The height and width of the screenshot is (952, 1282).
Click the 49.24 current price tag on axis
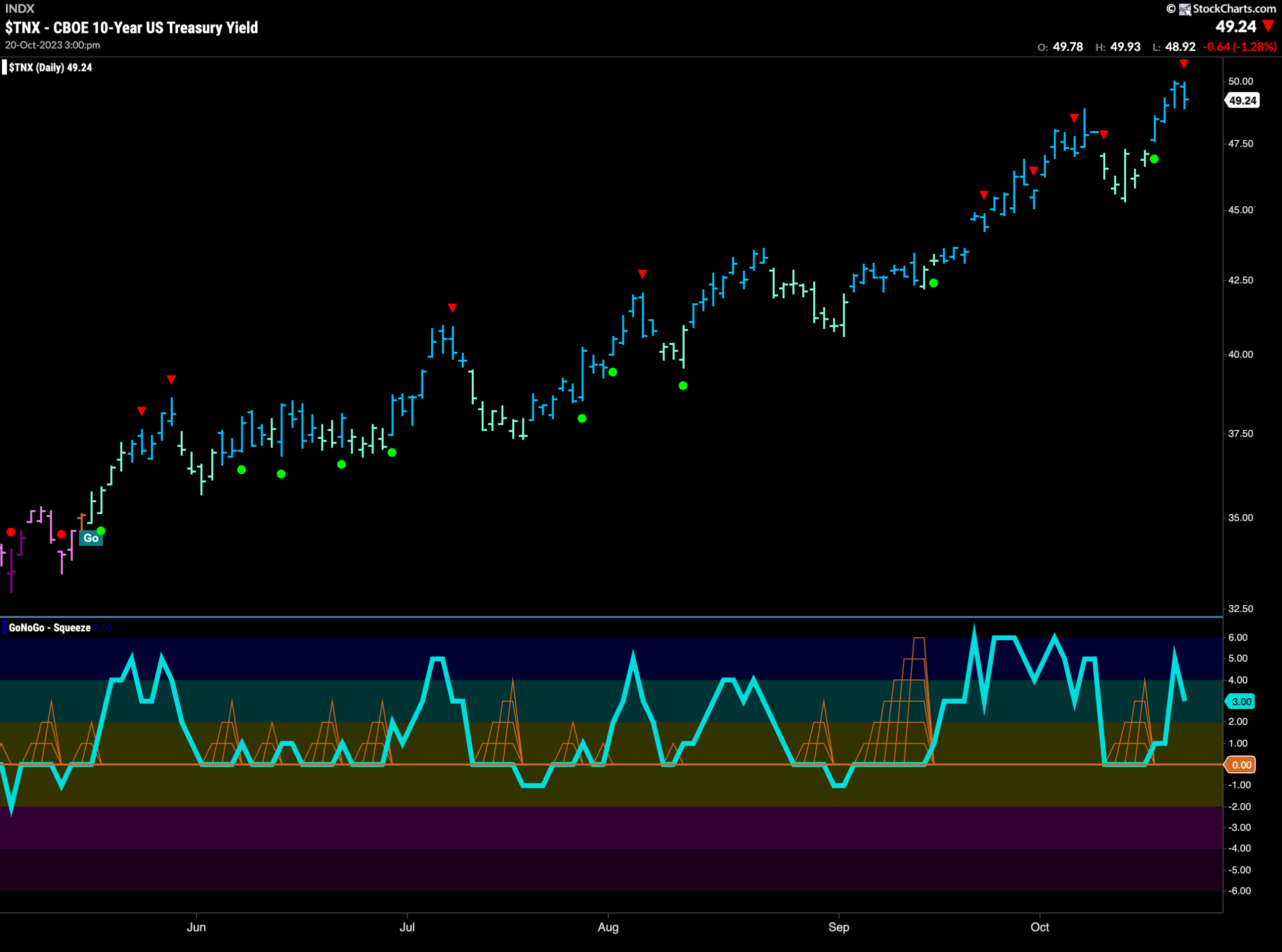tap(1241, 100)
